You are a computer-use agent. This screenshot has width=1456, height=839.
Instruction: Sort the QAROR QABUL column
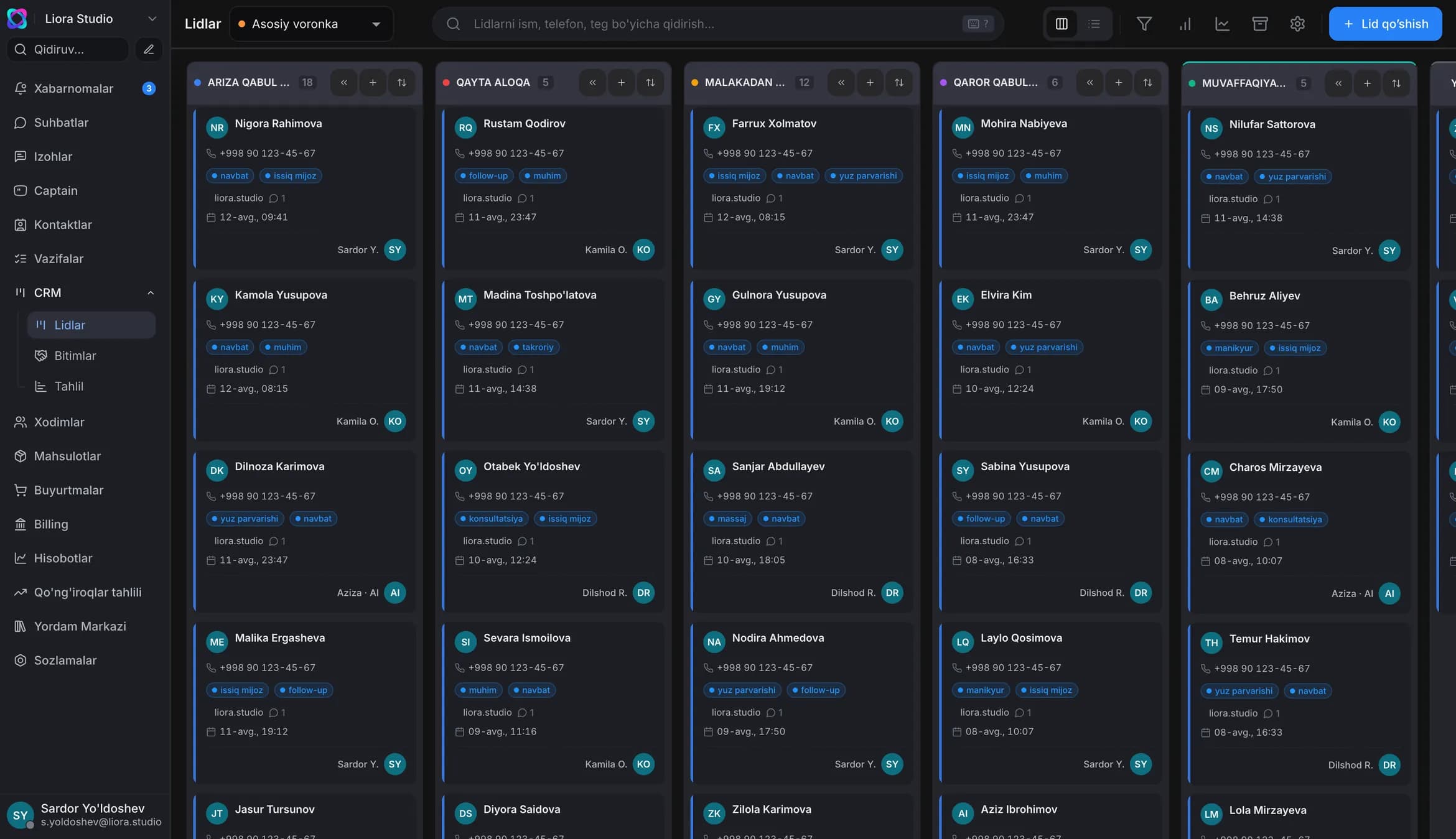[x=1147, y=82]
